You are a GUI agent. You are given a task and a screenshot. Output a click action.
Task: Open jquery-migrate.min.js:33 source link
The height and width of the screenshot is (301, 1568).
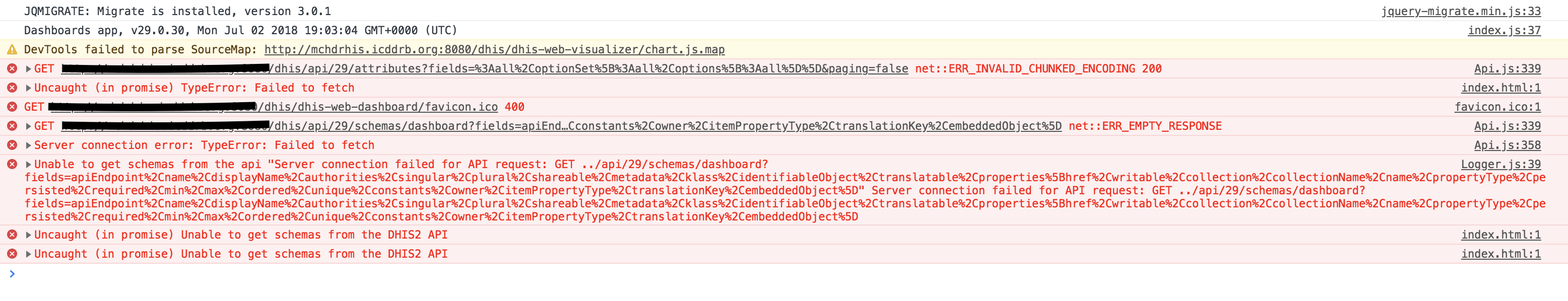tap(1460, 11)
